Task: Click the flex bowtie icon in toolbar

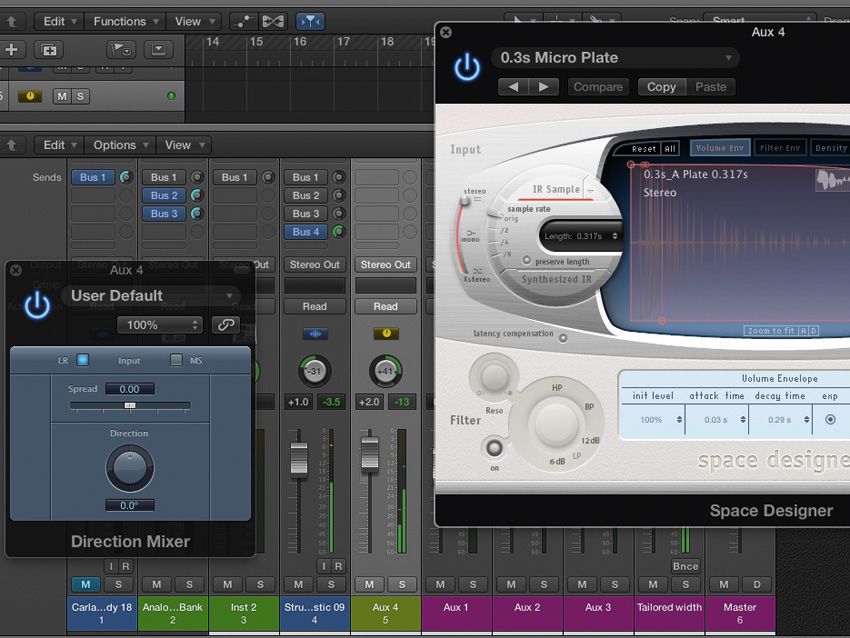Action: click(273, 21)
